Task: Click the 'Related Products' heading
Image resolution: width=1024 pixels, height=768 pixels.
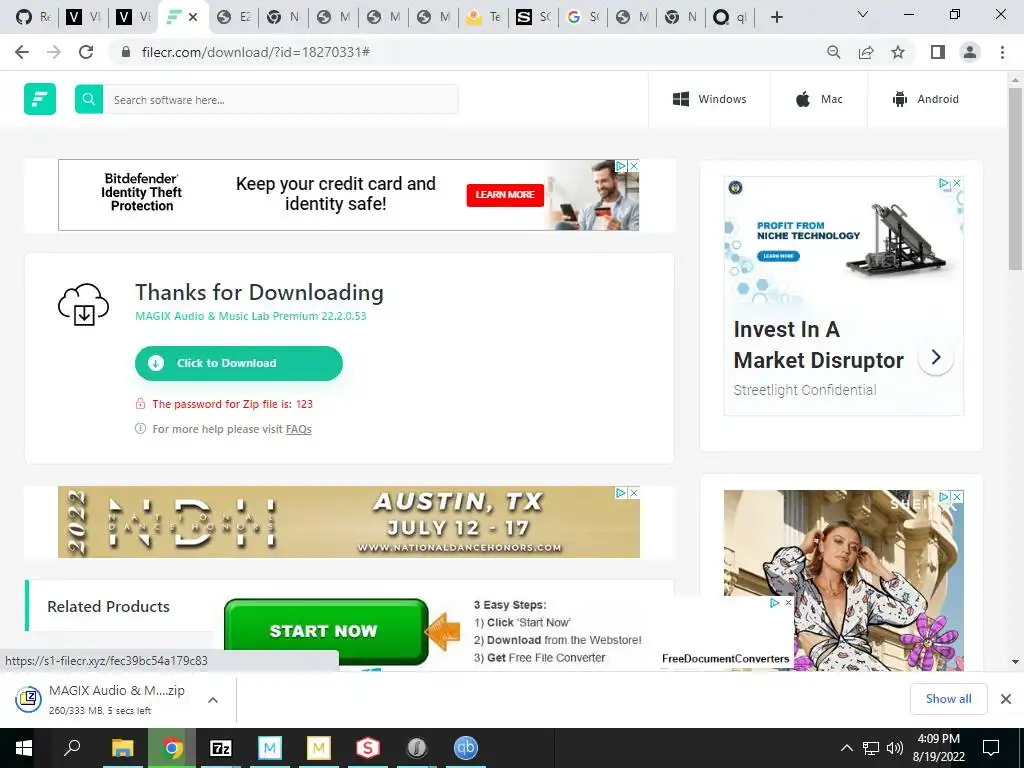Action: coord(108,606)
